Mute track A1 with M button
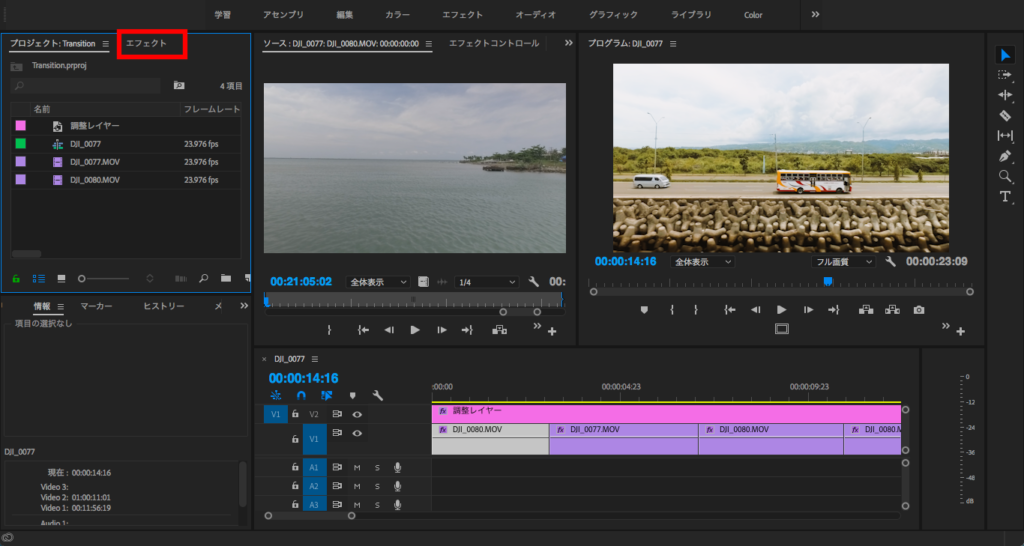Image resolution: width=1024 pixels, height=546 pixels. tap(357, 468)
